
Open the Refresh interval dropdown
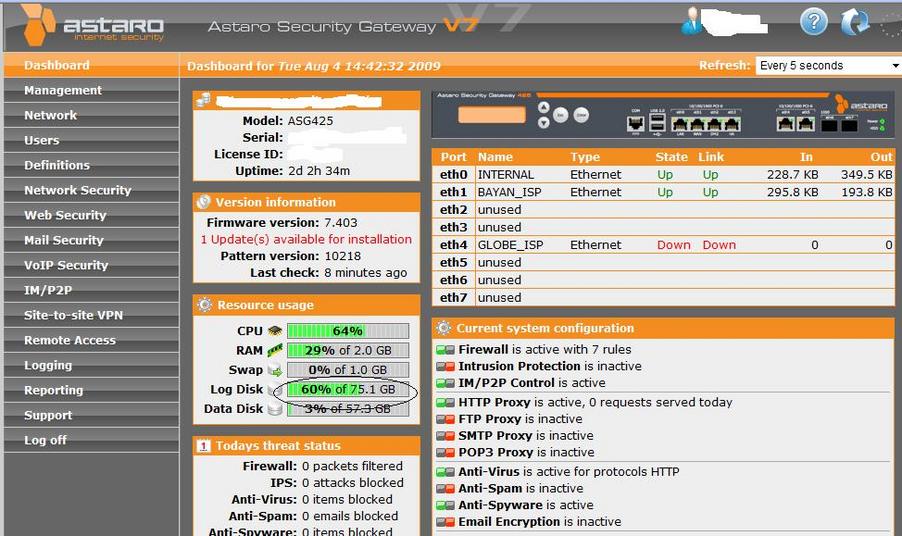click(828, 66)
